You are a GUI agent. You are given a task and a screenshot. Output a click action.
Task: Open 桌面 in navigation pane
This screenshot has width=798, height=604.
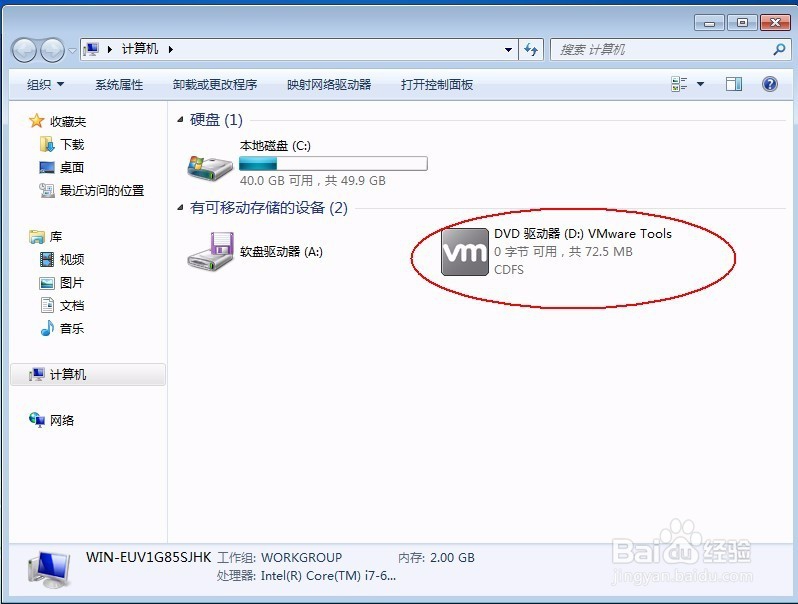click(72, 167)
